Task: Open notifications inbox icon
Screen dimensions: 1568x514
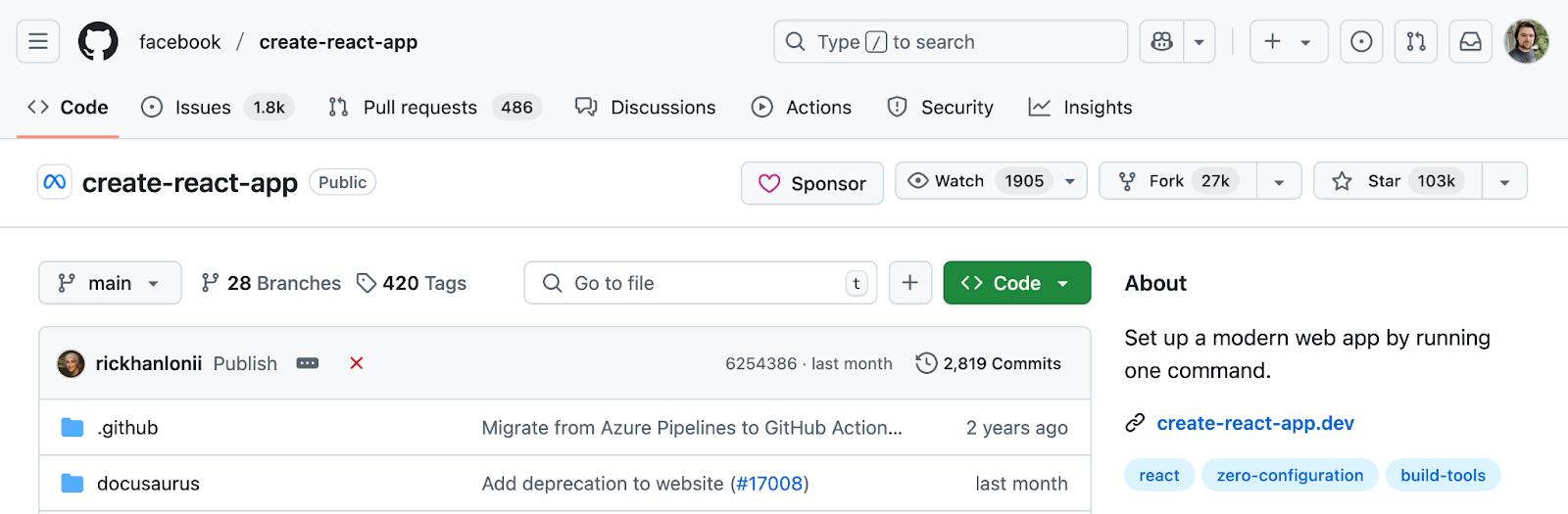Action: pos(1471,41)
